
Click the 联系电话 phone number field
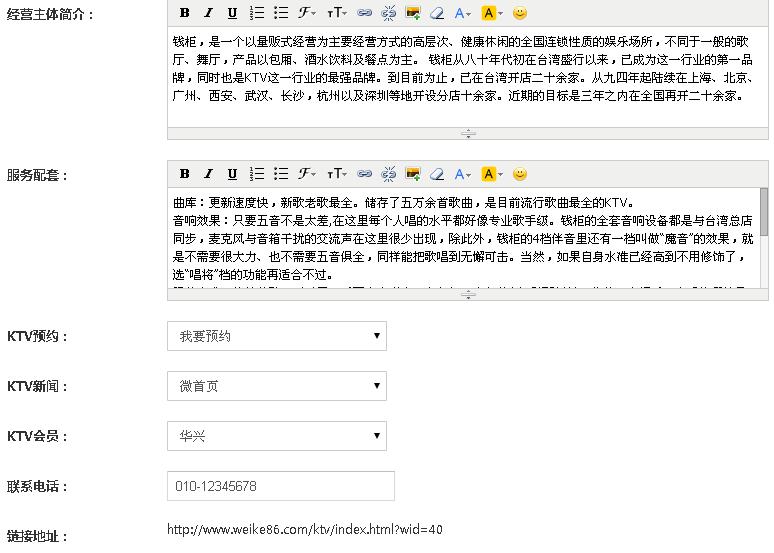click(x=280, y=487)
